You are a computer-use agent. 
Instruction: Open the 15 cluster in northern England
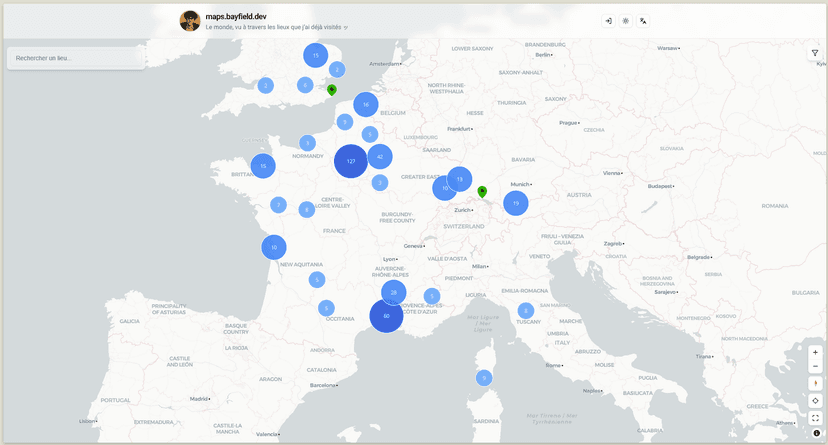pos(315,55)
